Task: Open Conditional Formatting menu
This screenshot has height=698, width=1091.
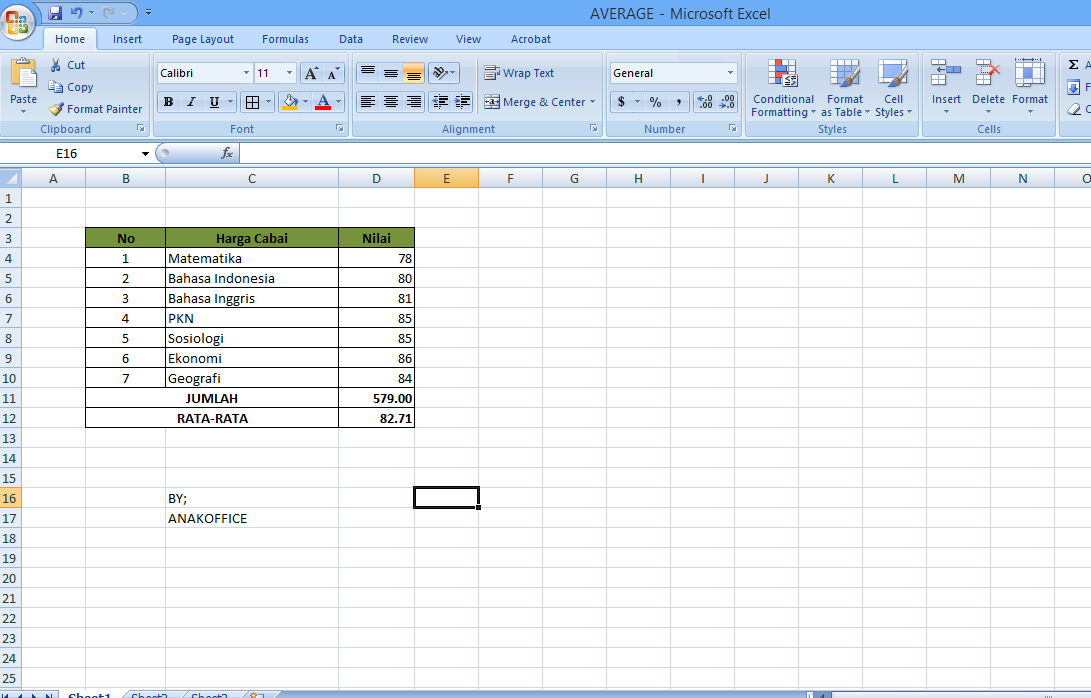Action: (x=783, y=88)
